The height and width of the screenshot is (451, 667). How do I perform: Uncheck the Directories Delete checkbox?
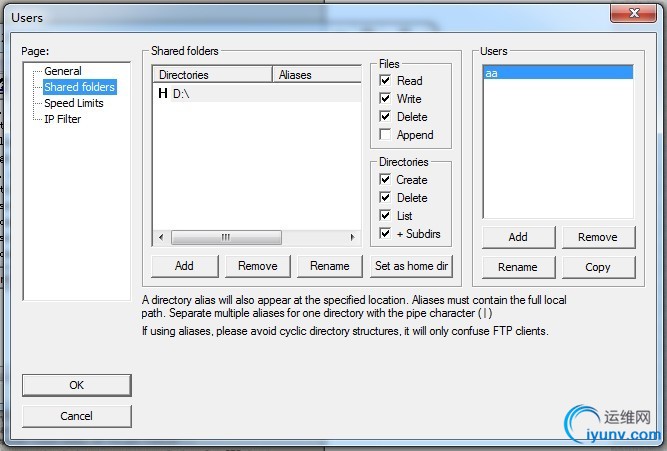[x=385, y=197]
